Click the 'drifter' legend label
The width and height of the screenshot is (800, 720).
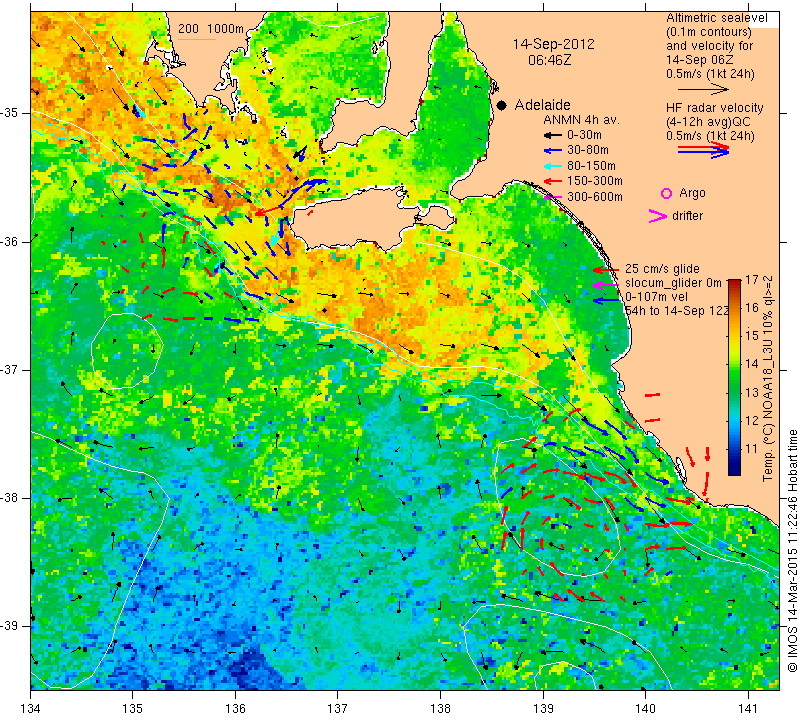point(687,216)
